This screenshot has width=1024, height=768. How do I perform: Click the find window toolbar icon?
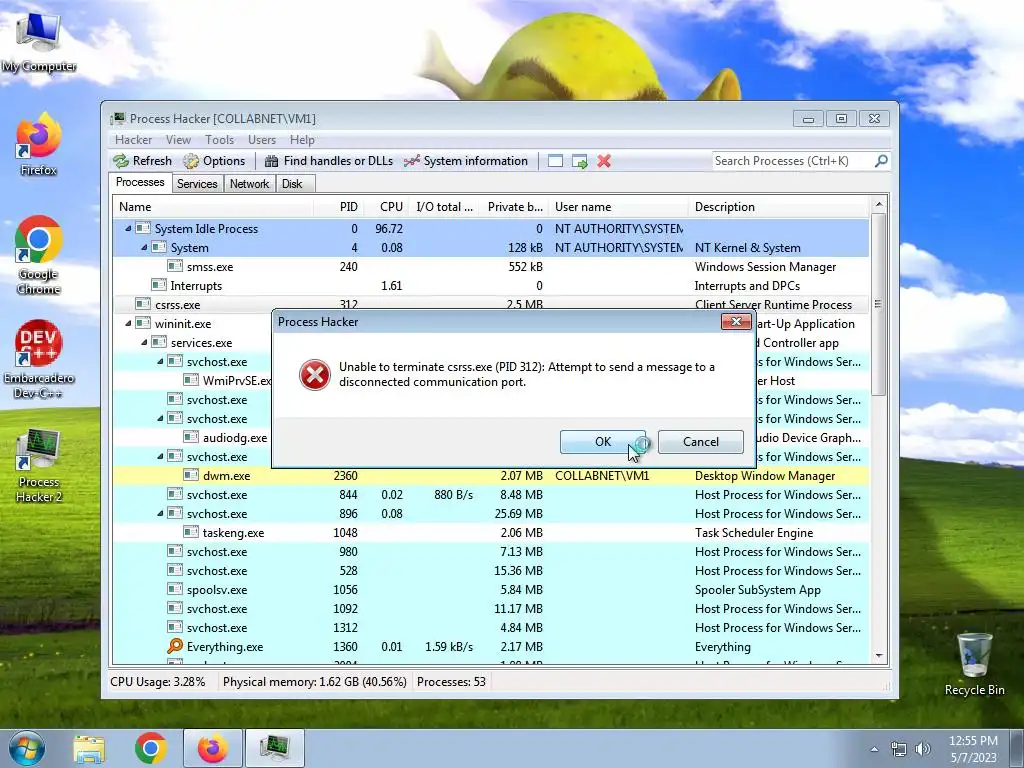[x=555, y=161]
